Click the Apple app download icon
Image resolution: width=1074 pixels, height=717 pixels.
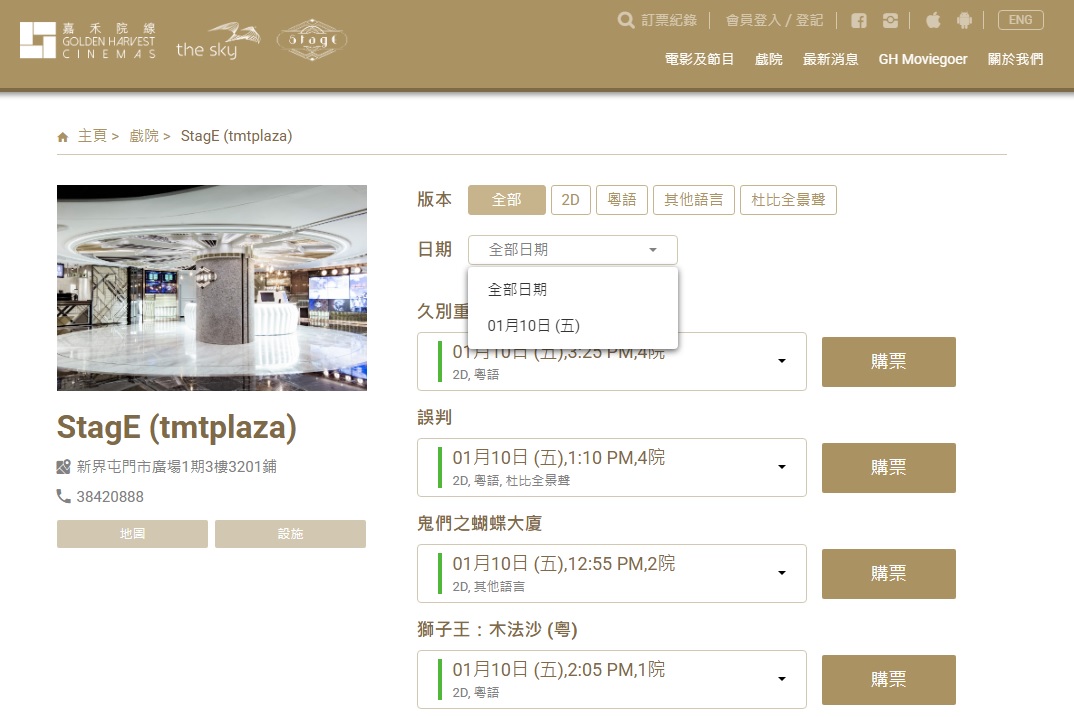pyautogui.click(x=934, y=20)
